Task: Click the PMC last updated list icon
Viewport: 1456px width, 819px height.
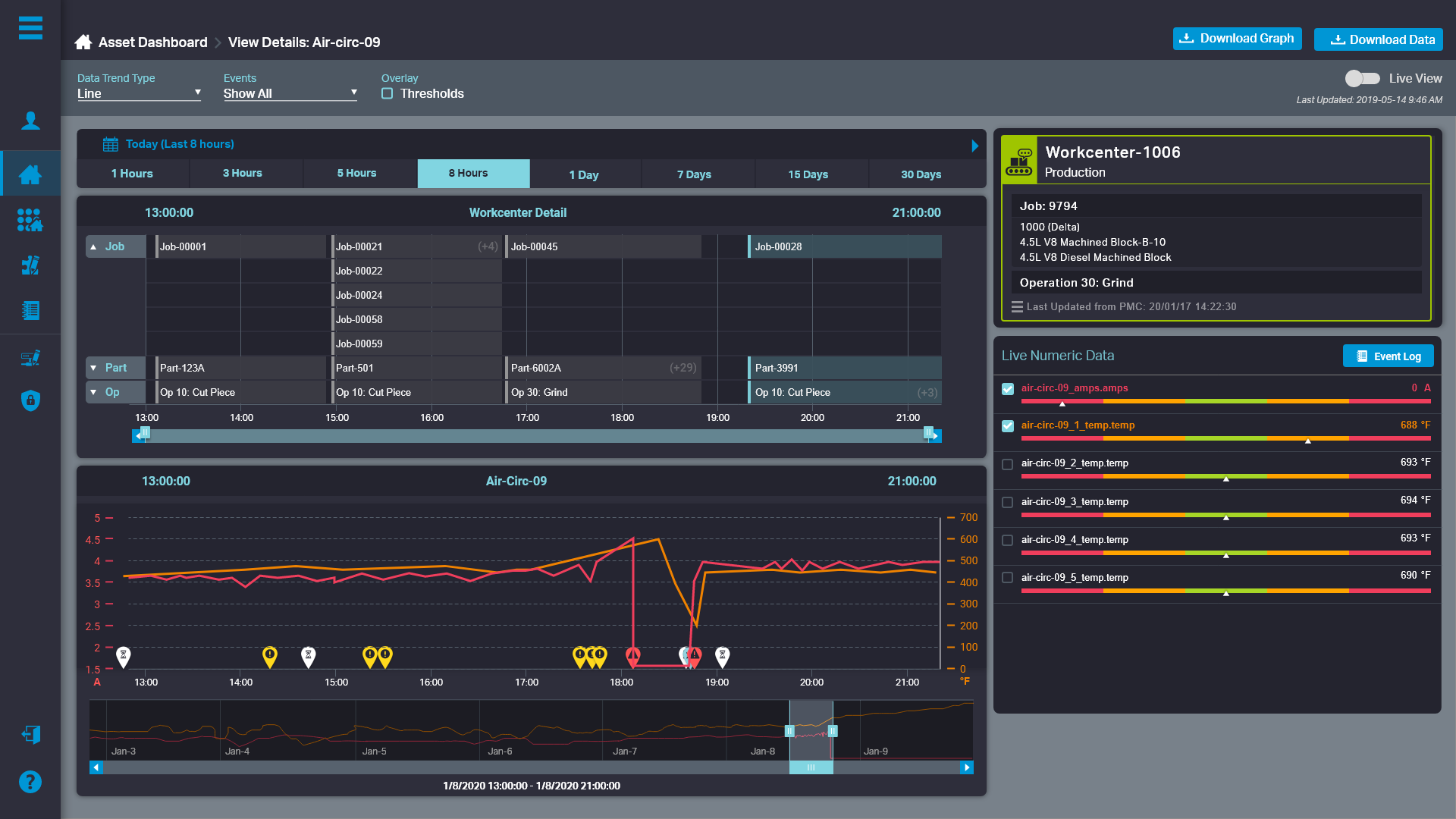Action: point(1017,307)
